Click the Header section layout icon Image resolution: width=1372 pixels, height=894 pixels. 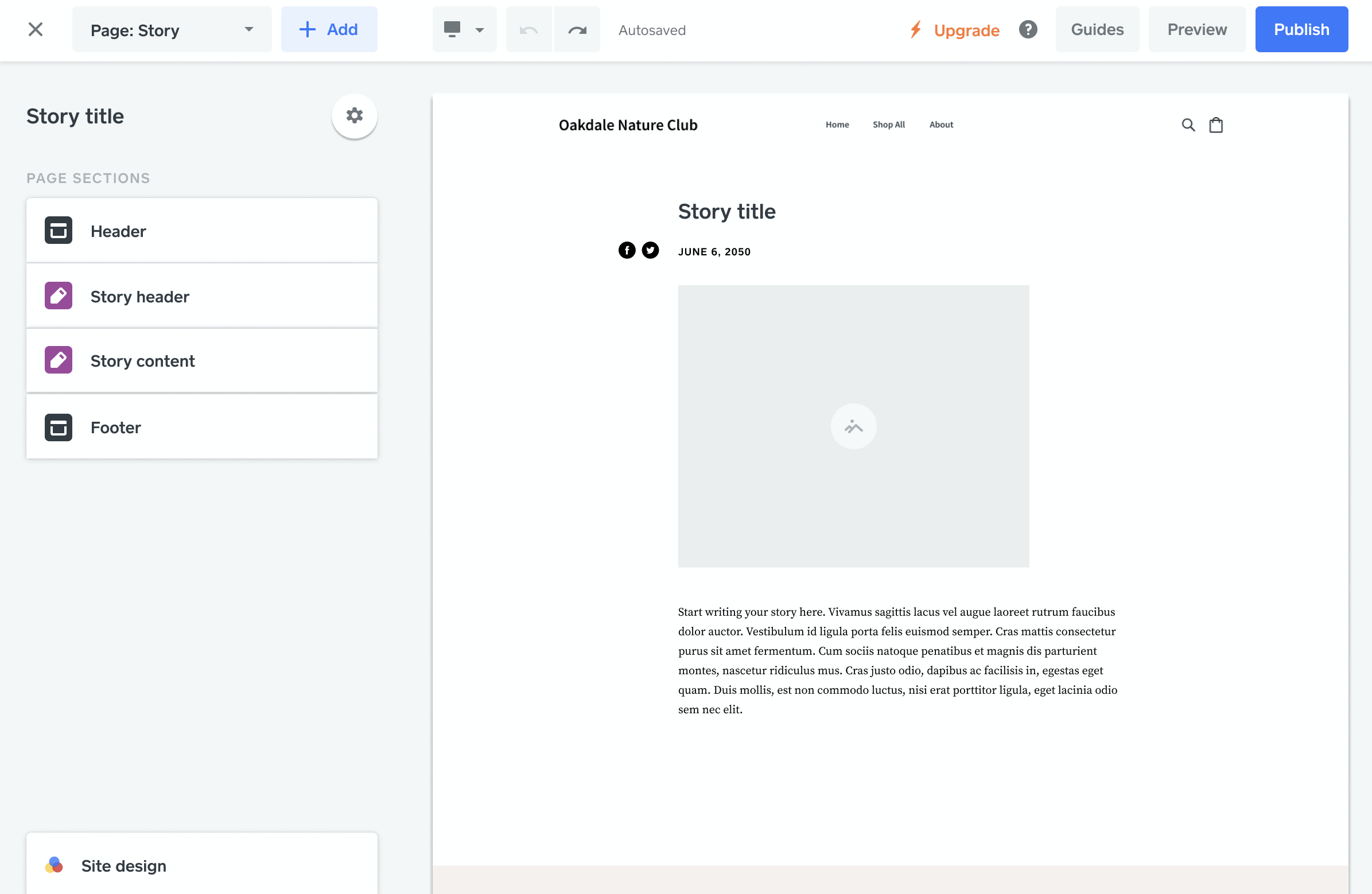(x=57, y=230)
